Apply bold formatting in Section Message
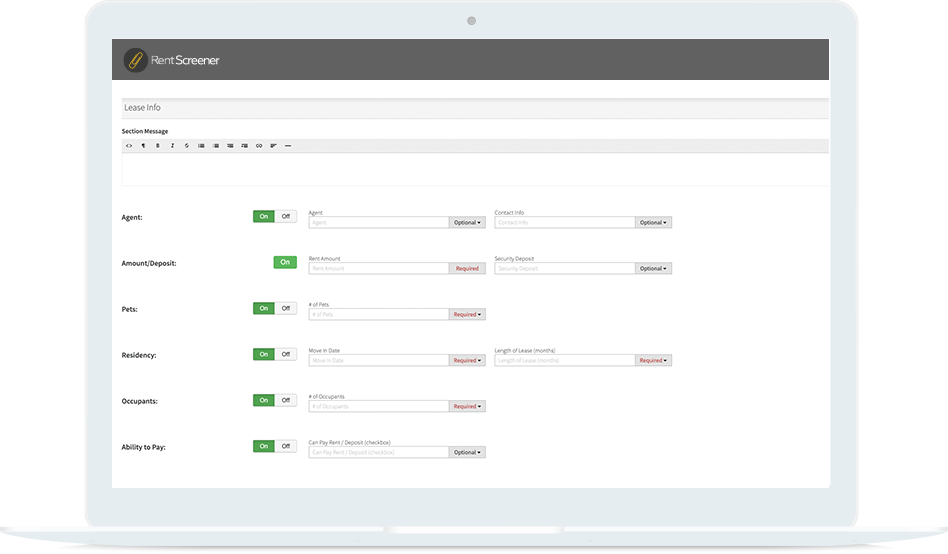The height and width of the screenshot is (554, 948). (158, 146)
